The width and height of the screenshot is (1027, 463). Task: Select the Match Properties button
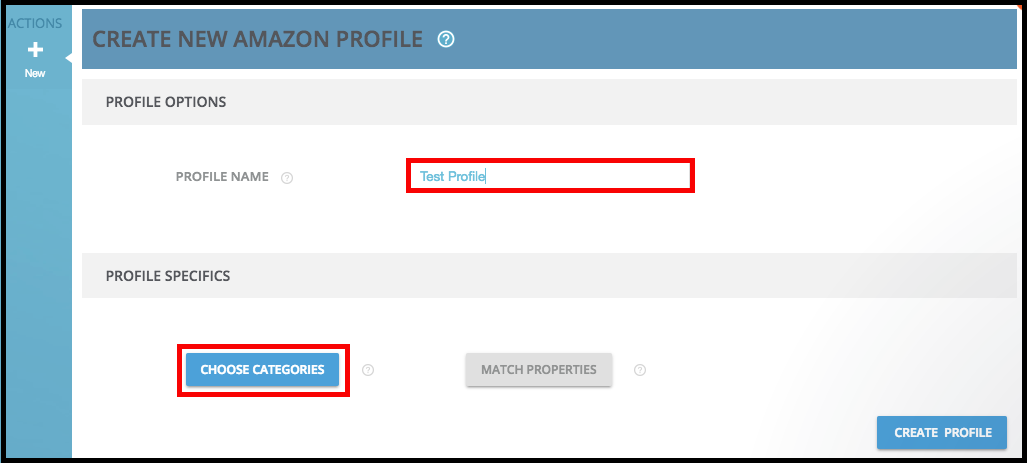(539, 369)
